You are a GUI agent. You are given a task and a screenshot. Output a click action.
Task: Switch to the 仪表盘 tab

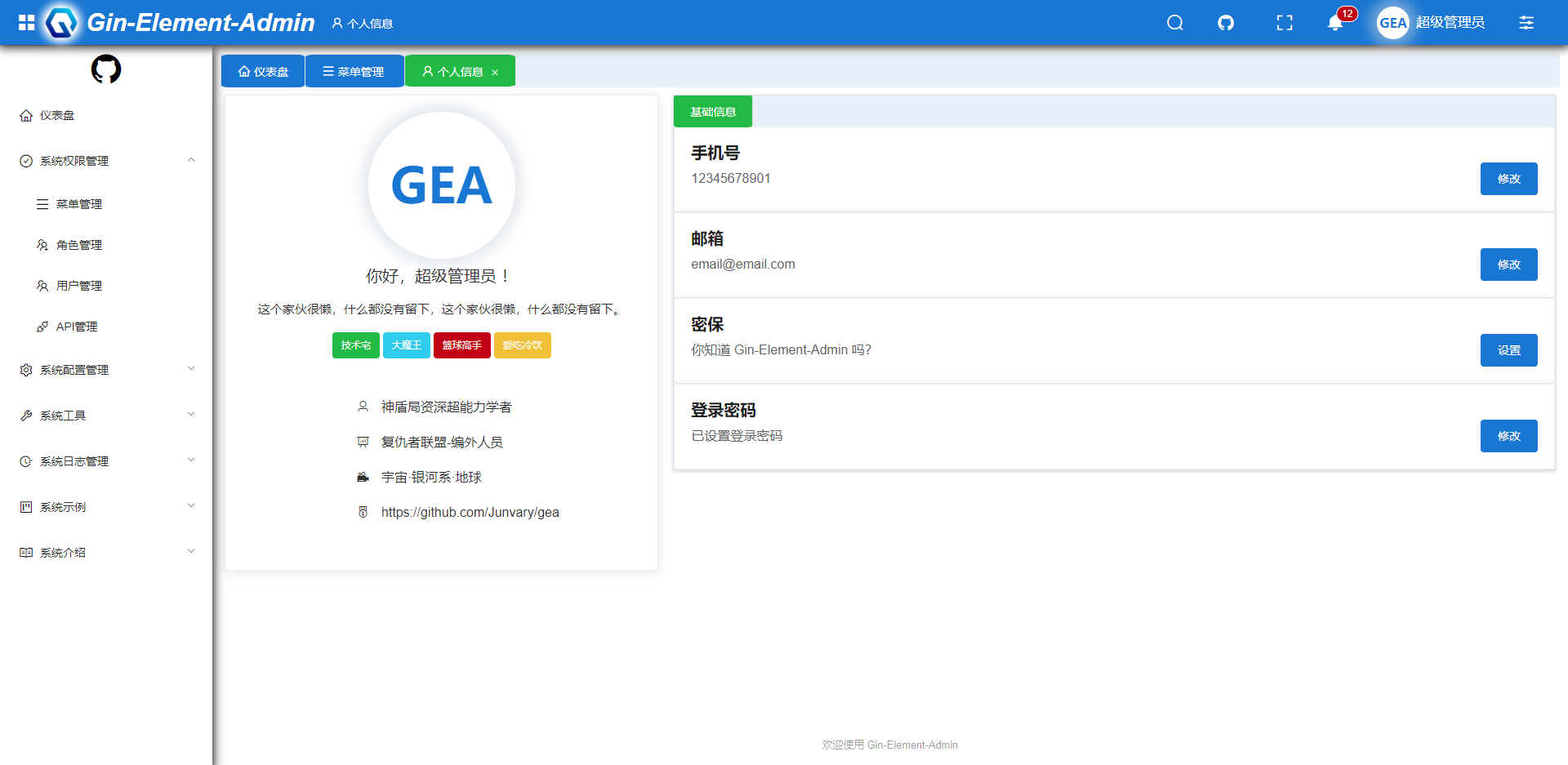262,71
